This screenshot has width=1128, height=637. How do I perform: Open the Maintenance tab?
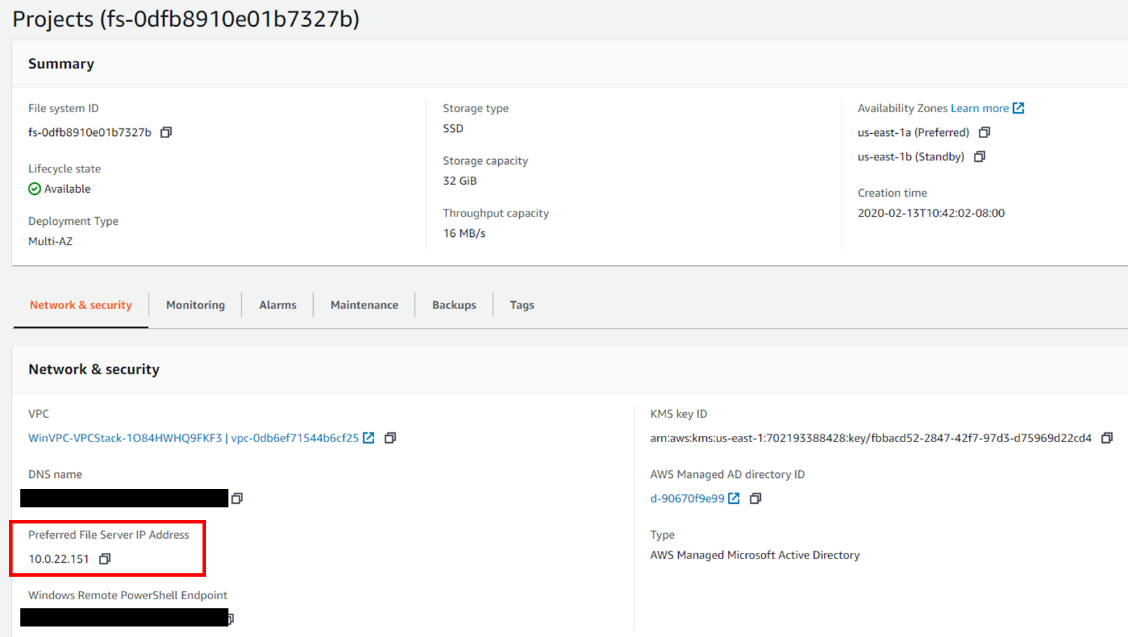click(x=364, y=305)
